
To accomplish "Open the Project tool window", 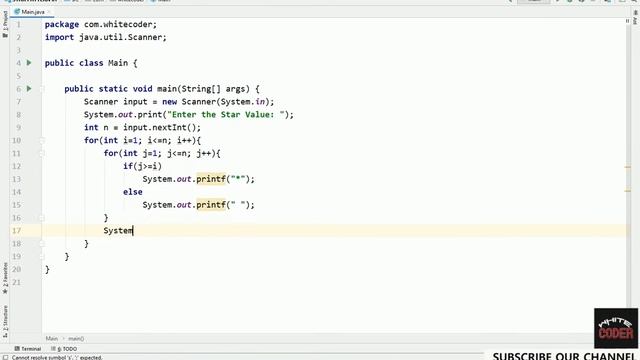I will point(5,24).
